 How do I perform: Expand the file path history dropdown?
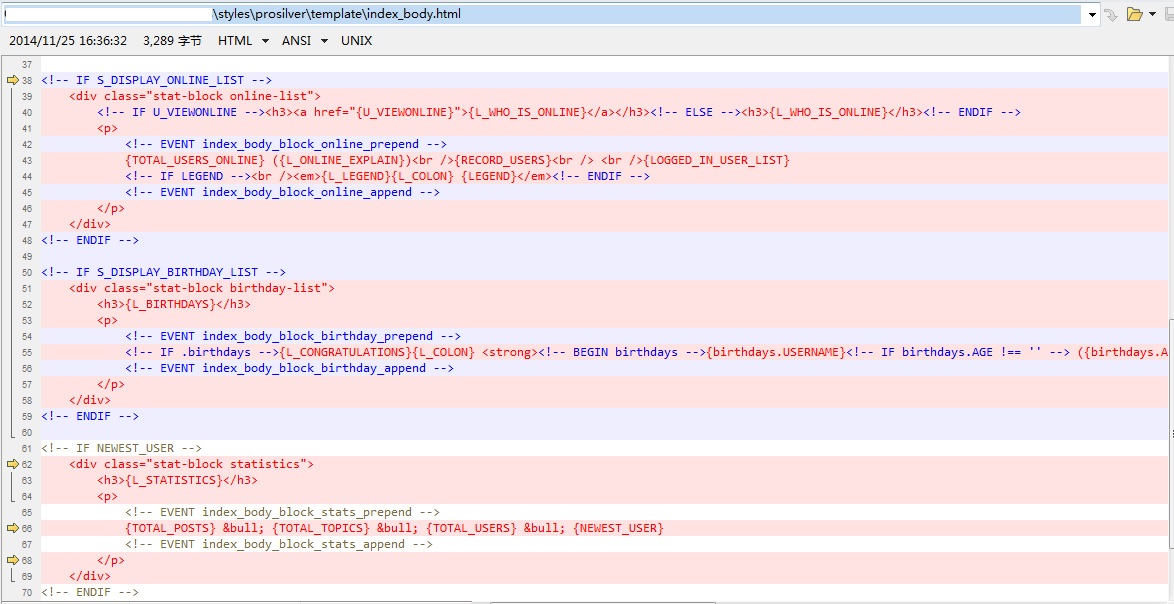click(1092, 14)
